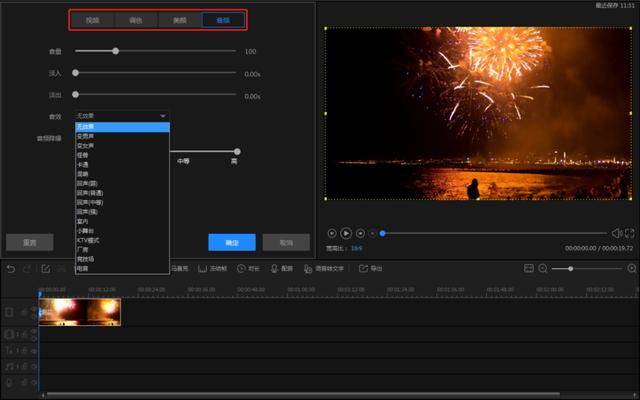Image resolution: width=640 pixels, height=400 pixels.
Task: Switch to the 视频 tab
Action: click(93, 20)
